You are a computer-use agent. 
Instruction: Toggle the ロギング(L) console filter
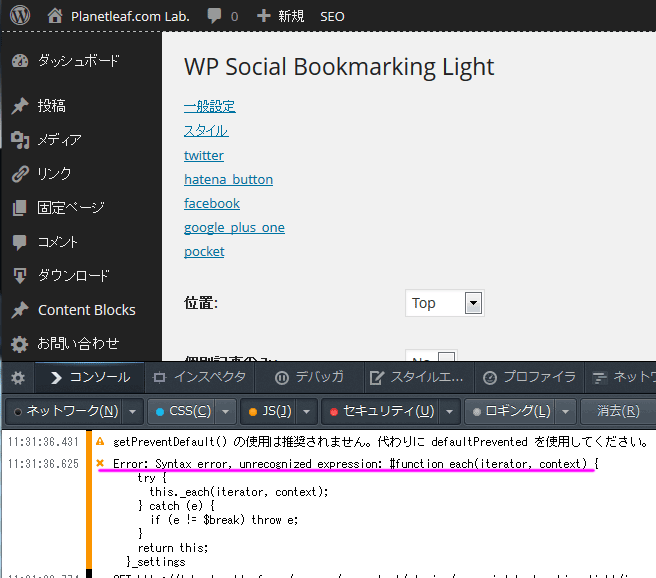pos(512,412)
